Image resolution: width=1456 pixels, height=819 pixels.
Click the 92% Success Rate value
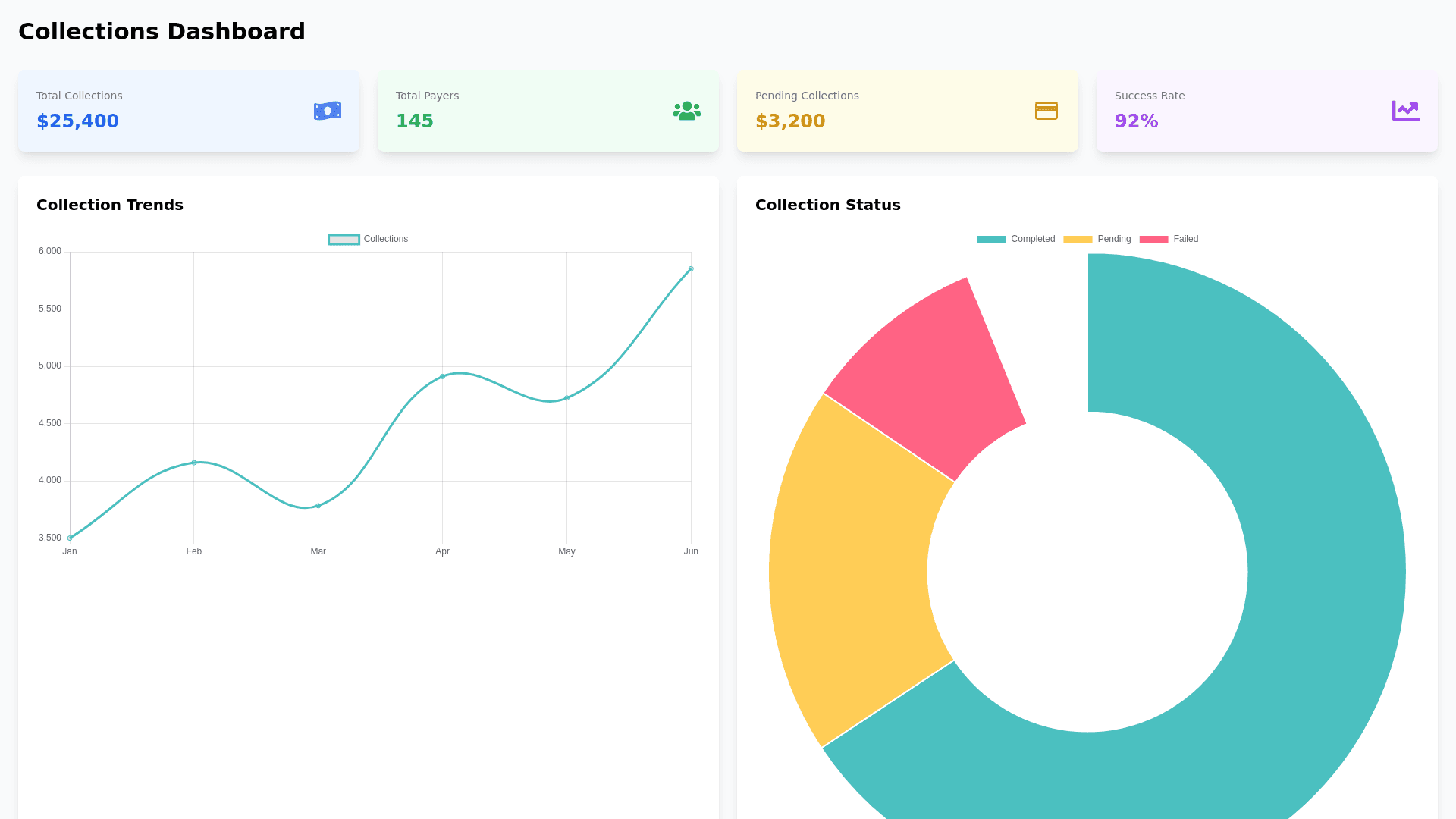1136,121
